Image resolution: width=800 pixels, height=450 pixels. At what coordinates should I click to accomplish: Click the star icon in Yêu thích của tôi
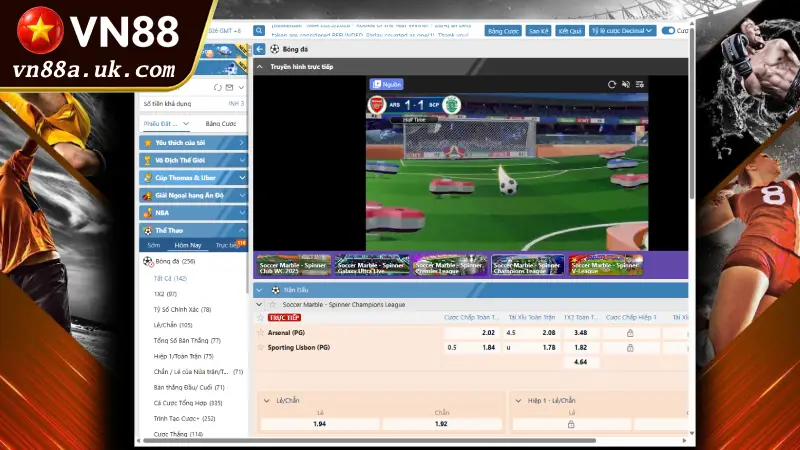[x=147, y=143]
